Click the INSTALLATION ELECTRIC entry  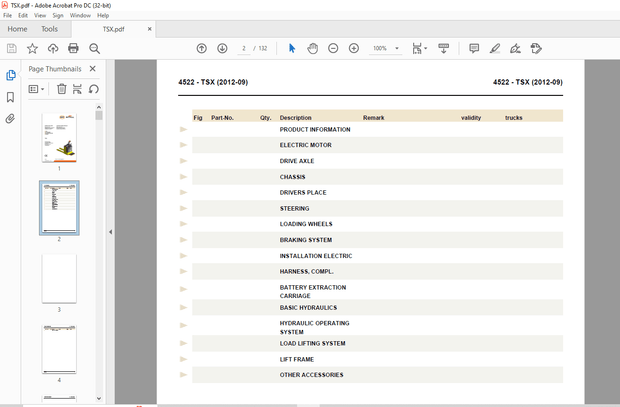(316, 256)
